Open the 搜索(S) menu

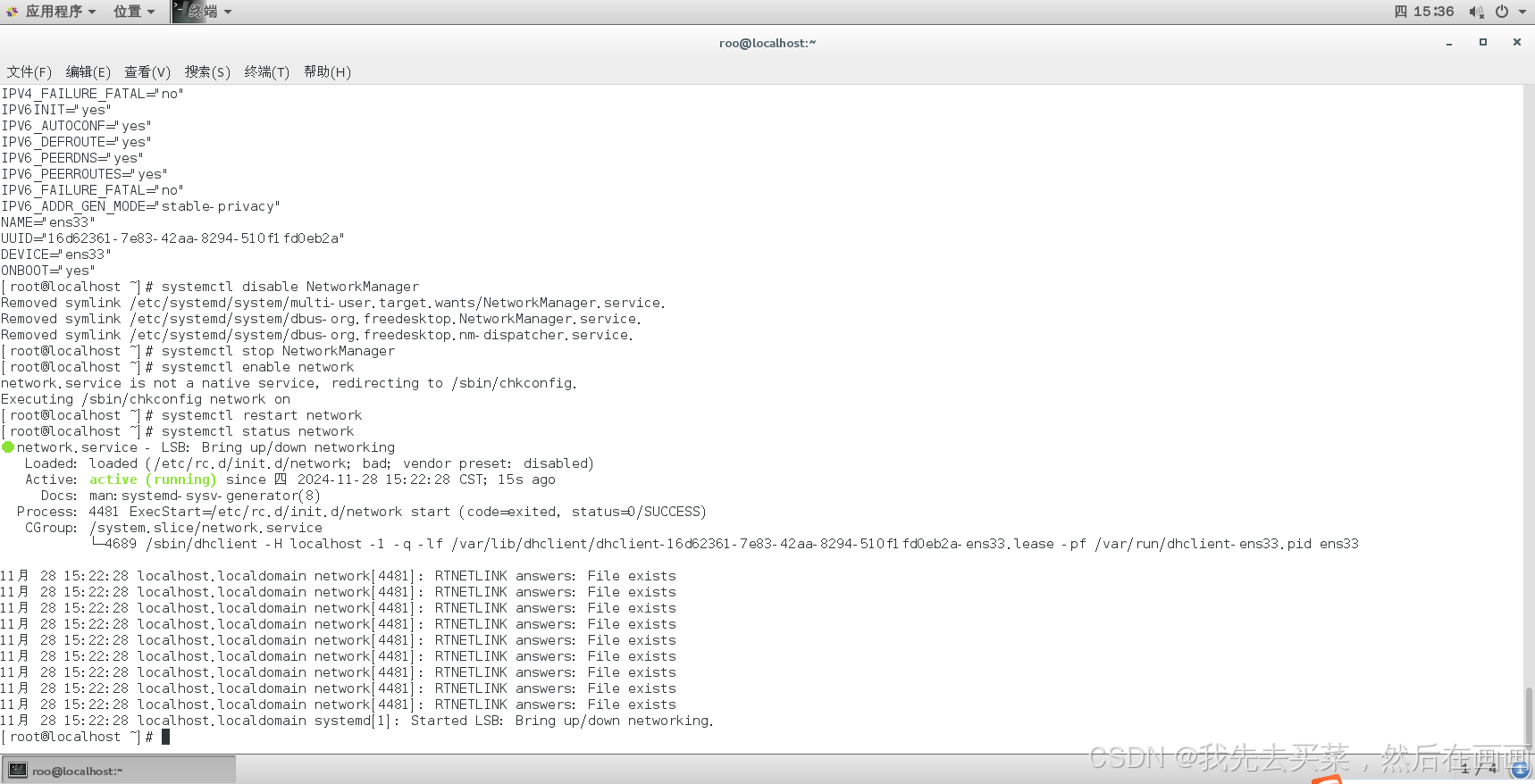coord(207,71)
